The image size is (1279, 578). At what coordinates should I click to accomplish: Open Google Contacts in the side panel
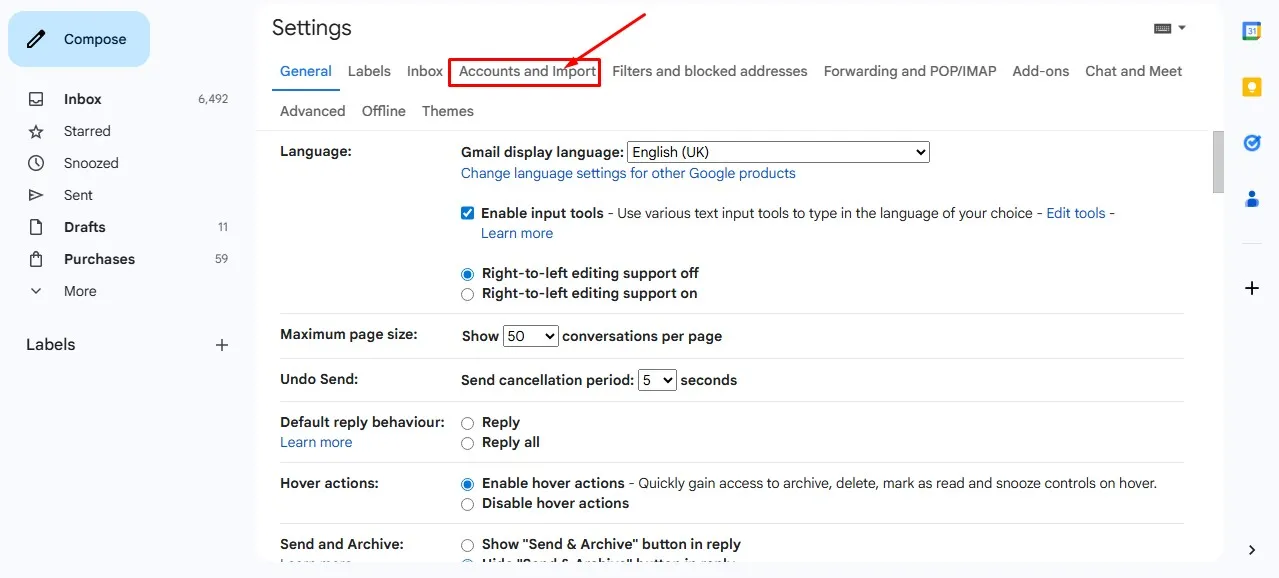click(x=1251, y=199)
